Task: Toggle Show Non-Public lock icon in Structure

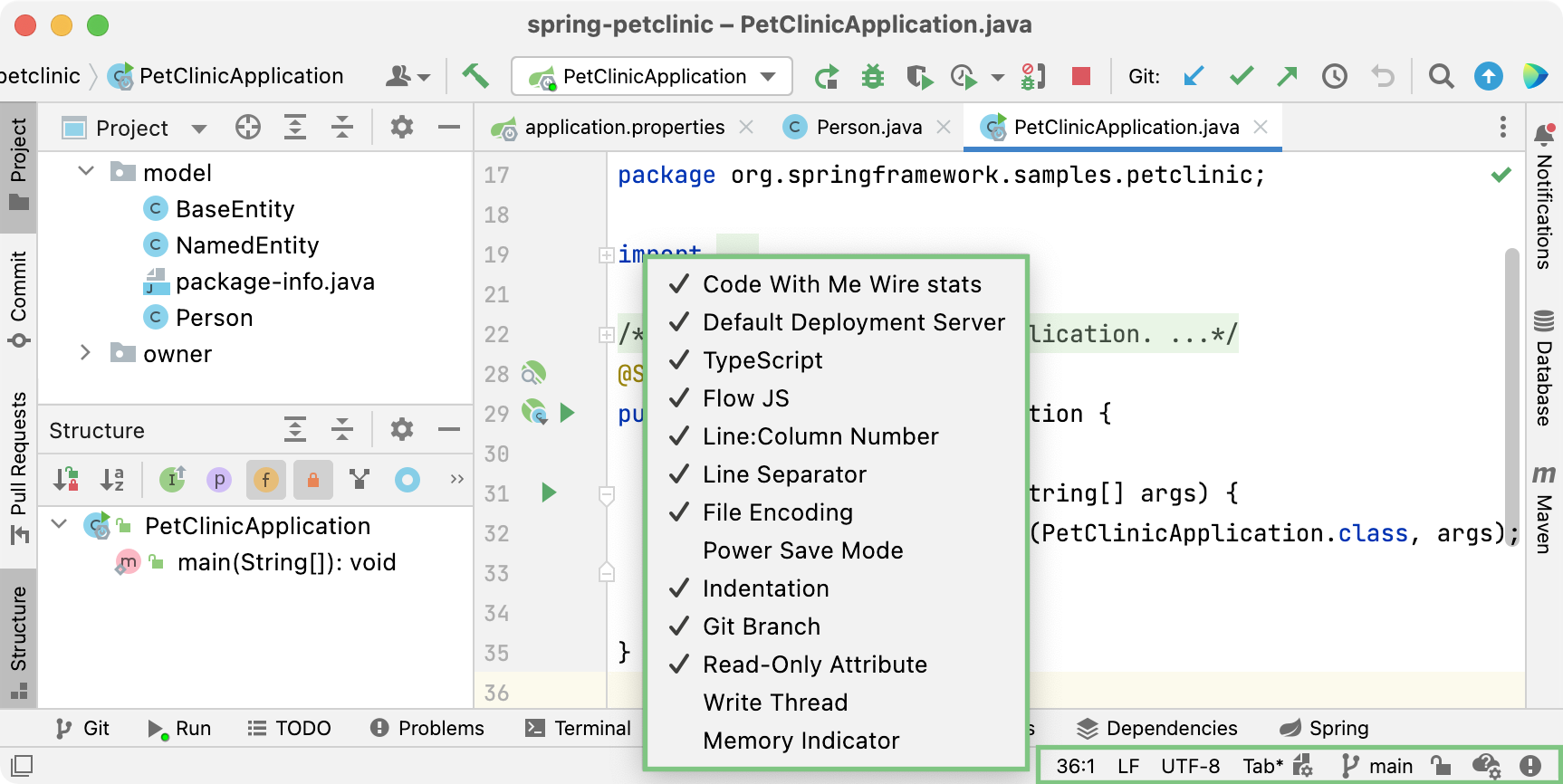Action: click(x=313, y=479)
